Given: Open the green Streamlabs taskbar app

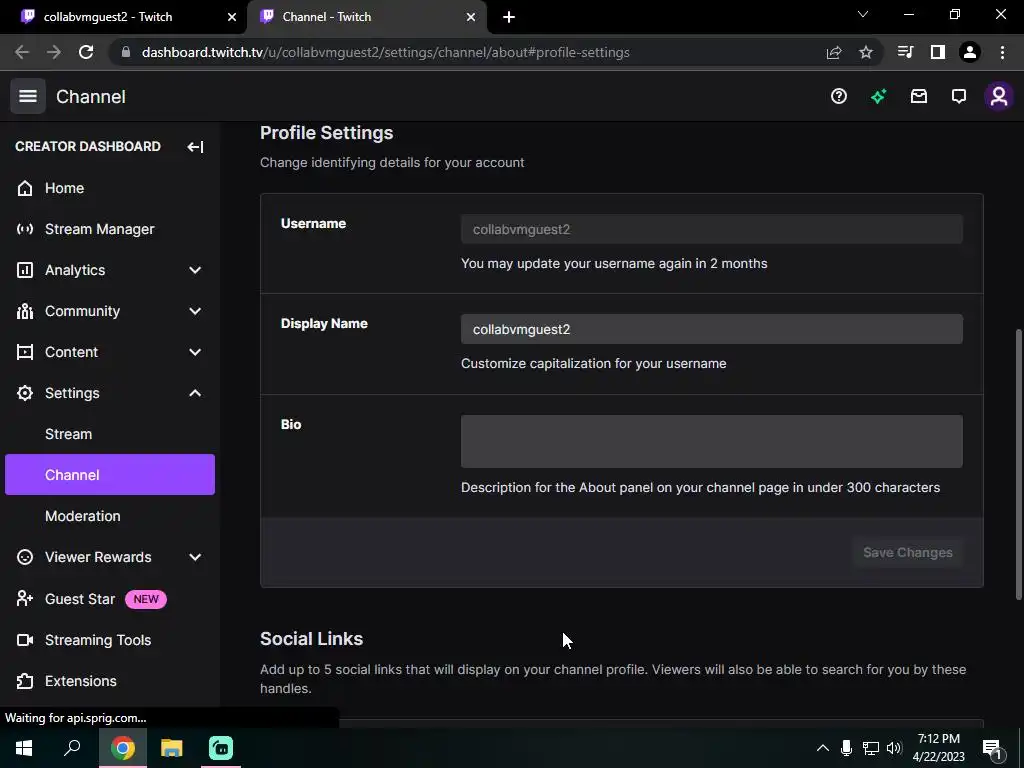Looking at the screenshot, I should pos(221,748).
